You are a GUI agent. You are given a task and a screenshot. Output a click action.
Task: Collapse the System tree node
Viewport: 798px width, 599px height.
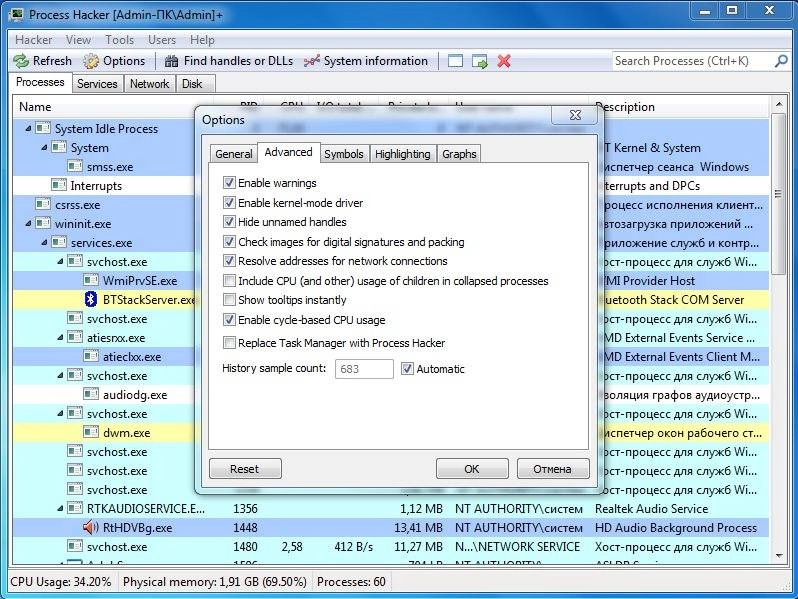click(44, 148)
